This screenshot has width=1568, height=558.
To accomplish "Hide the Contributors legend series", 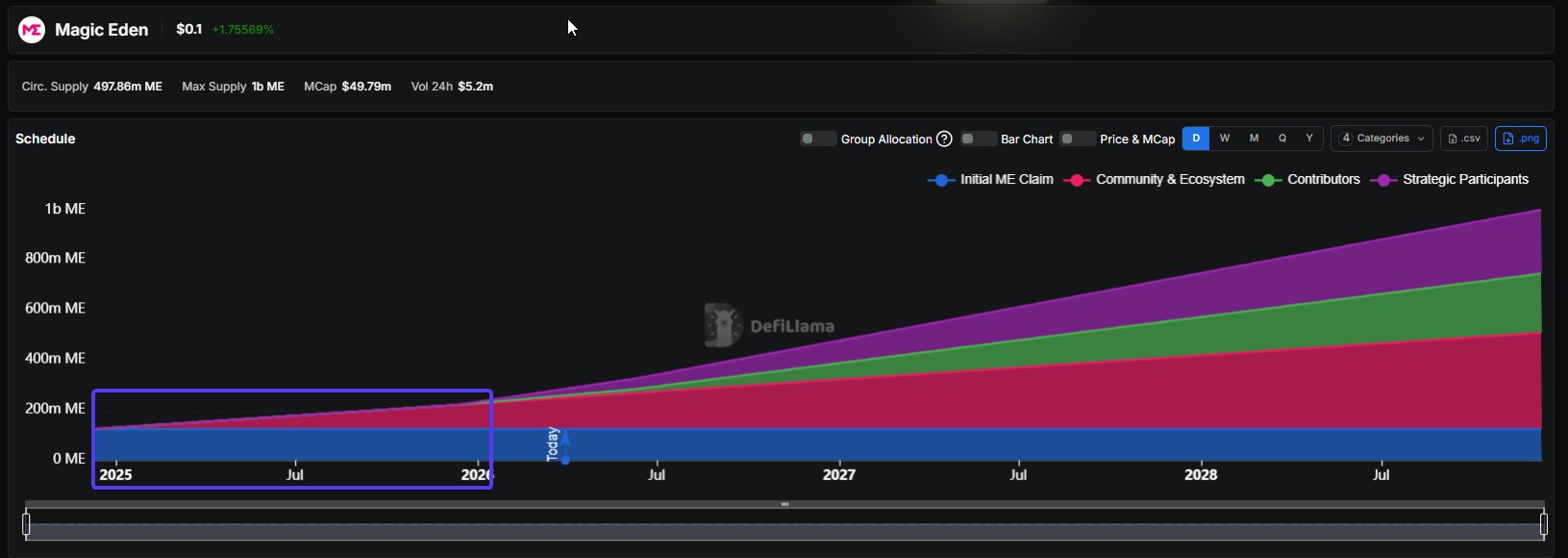I will pos(1307,180).
